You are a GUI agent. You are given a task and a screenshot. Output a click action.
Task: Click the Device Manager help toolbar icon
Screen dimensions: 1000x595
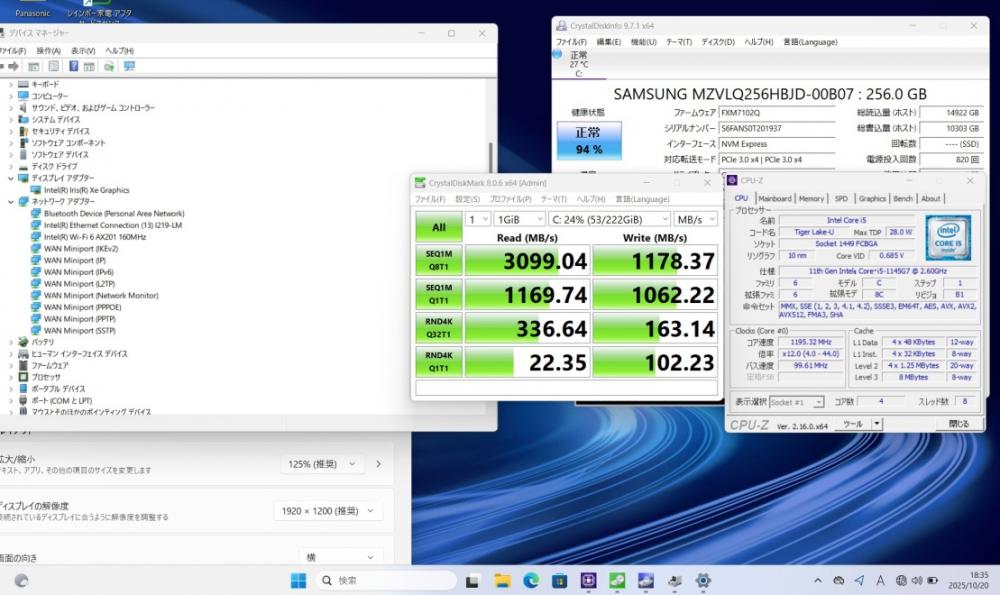(72, 66)
